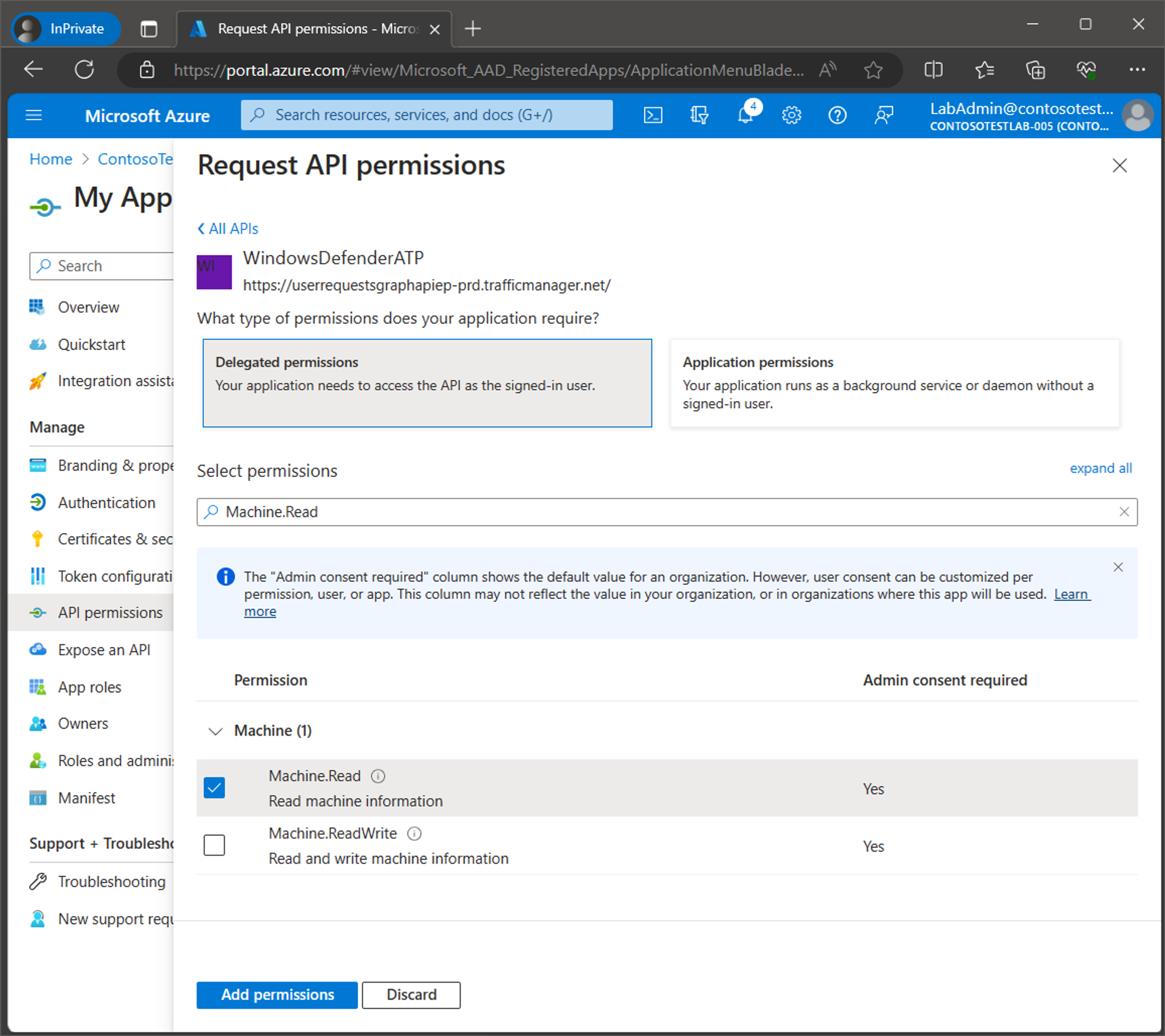Click browser back arrow

tap(34, 69)
